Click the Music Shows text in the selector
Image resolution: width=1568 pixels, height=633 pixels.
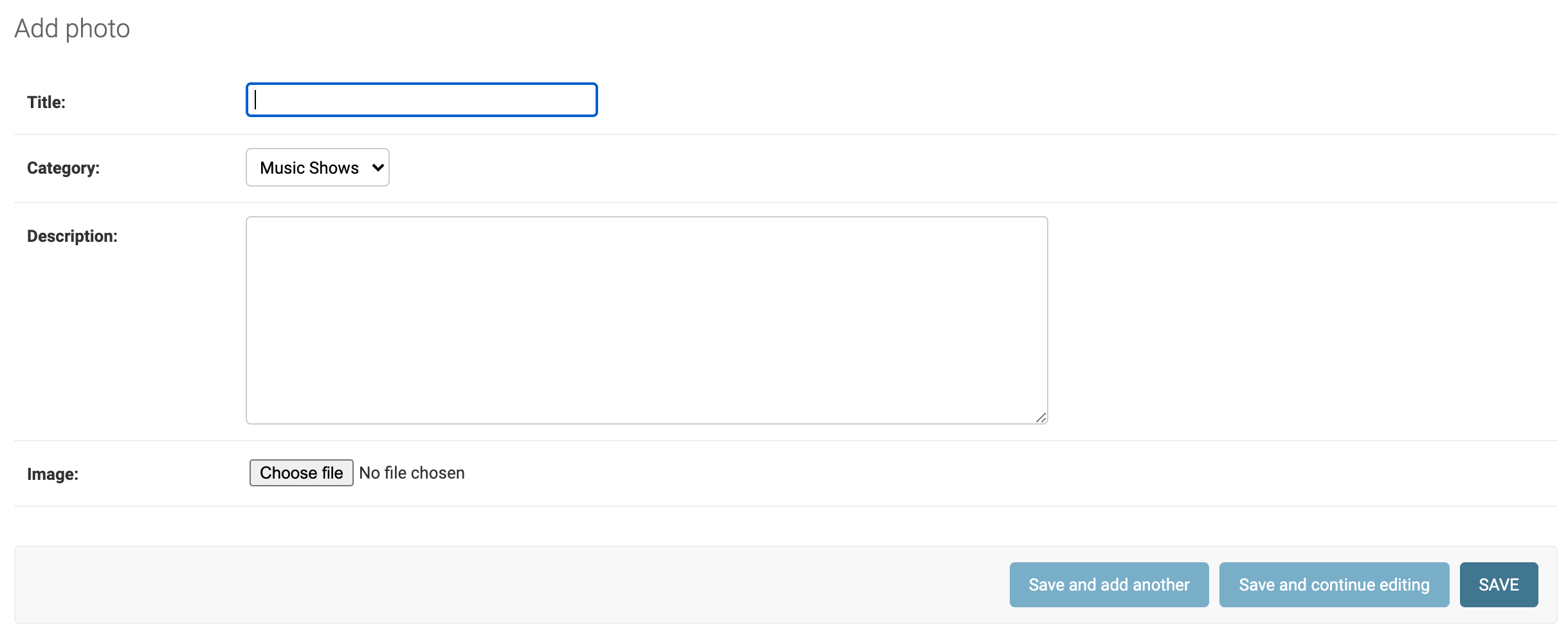tap(309, 168)
